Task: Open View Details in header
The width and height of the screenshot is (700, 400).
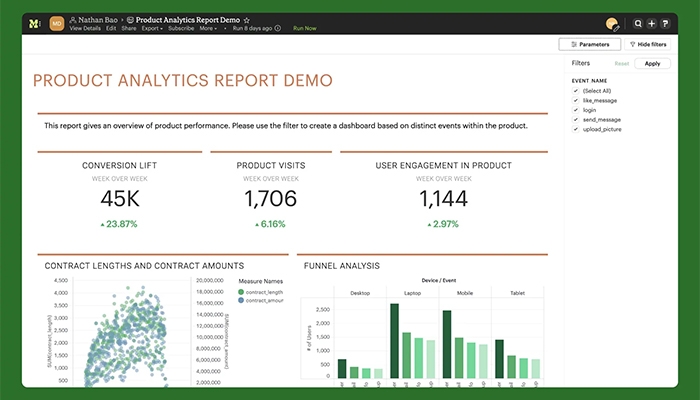Action: [85, 29]
